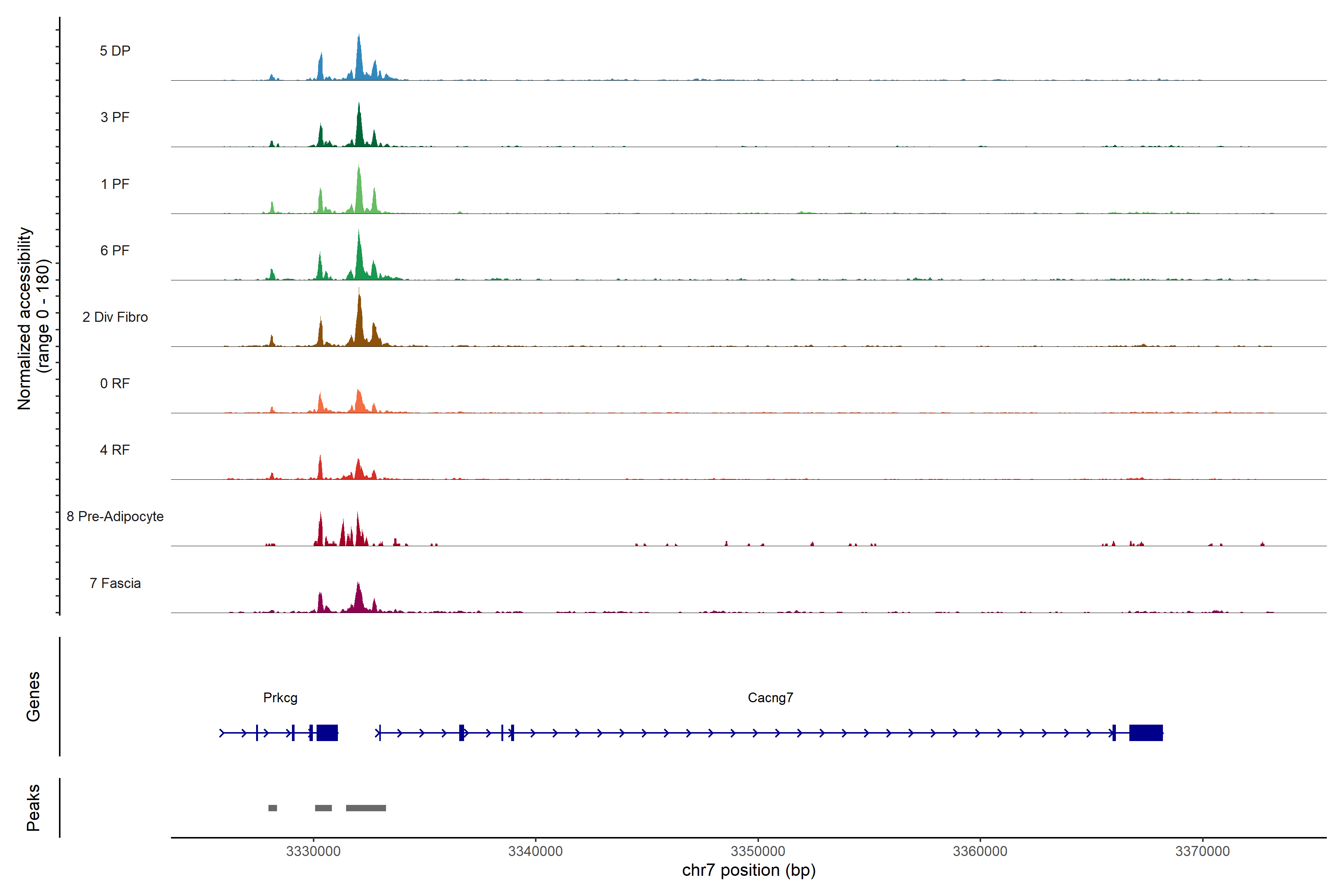Click the 4 RF track label
1344x896 pixels.
coord(115,450)
